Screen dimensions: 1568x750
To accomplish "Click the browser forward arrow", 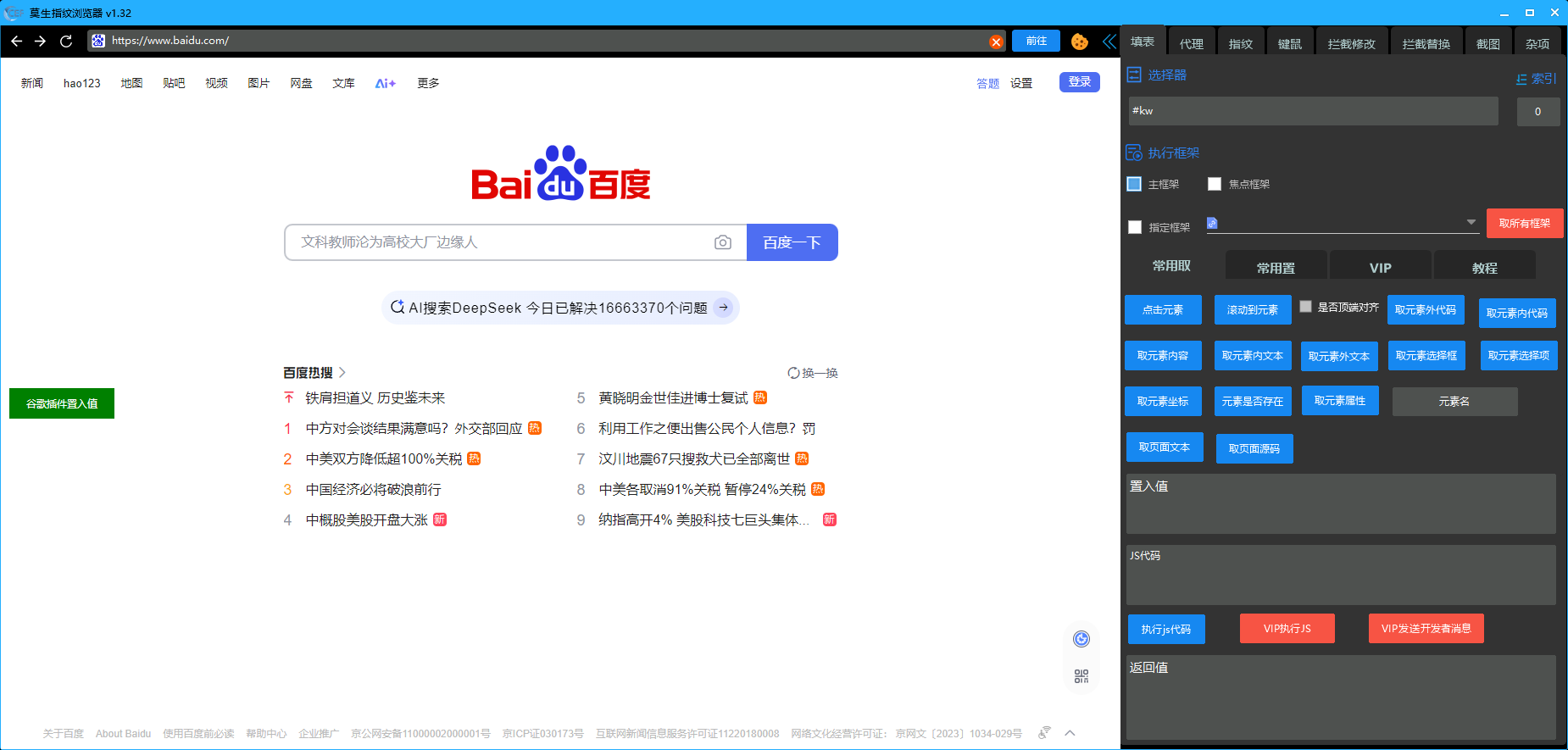I will pos(40,41).
